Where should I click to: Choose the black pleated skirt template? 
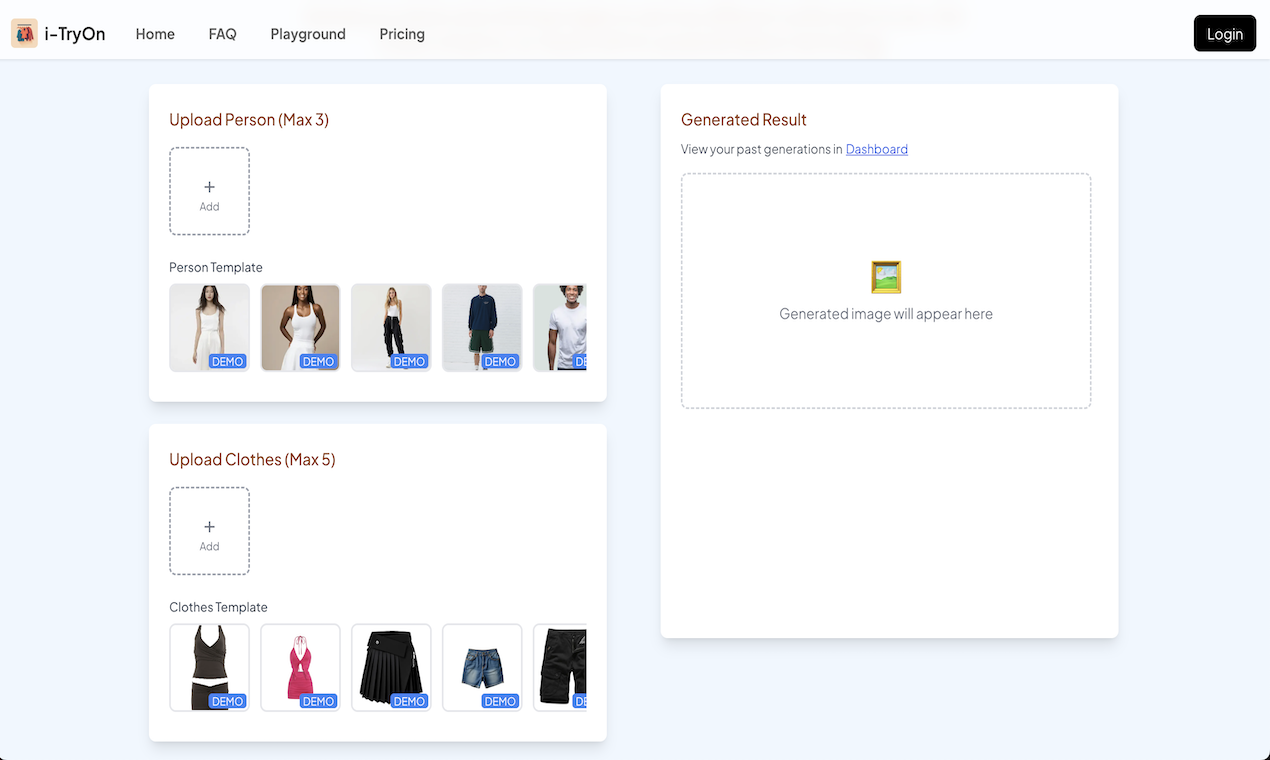coord(391,667)
